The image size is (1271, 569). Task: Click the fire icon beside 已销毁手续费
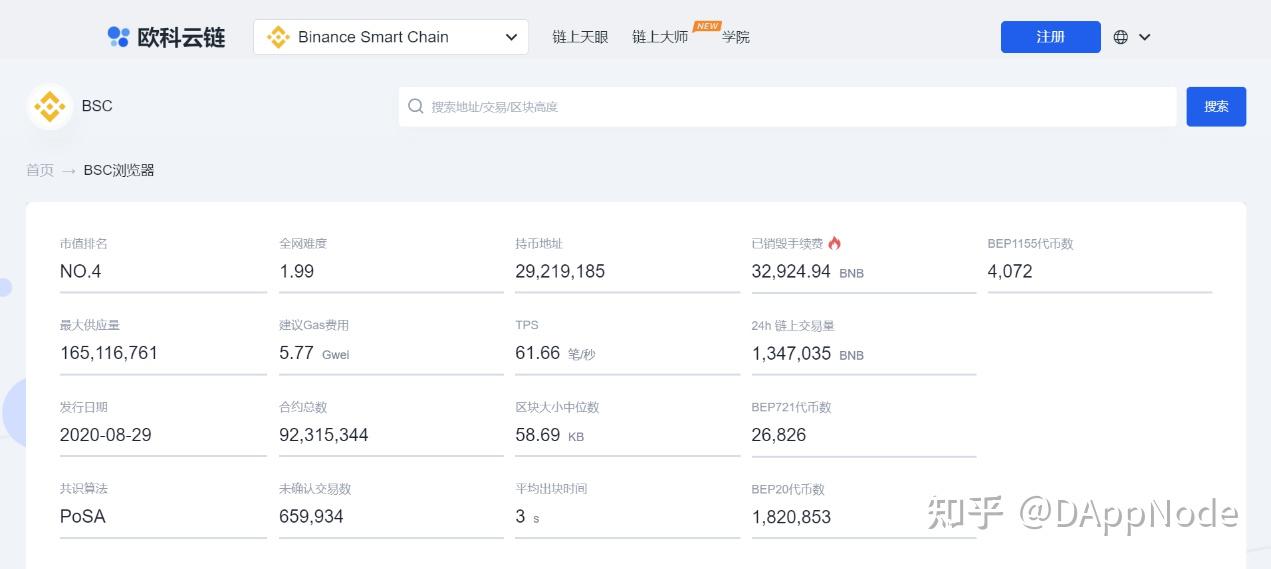(x=835, y=243)
